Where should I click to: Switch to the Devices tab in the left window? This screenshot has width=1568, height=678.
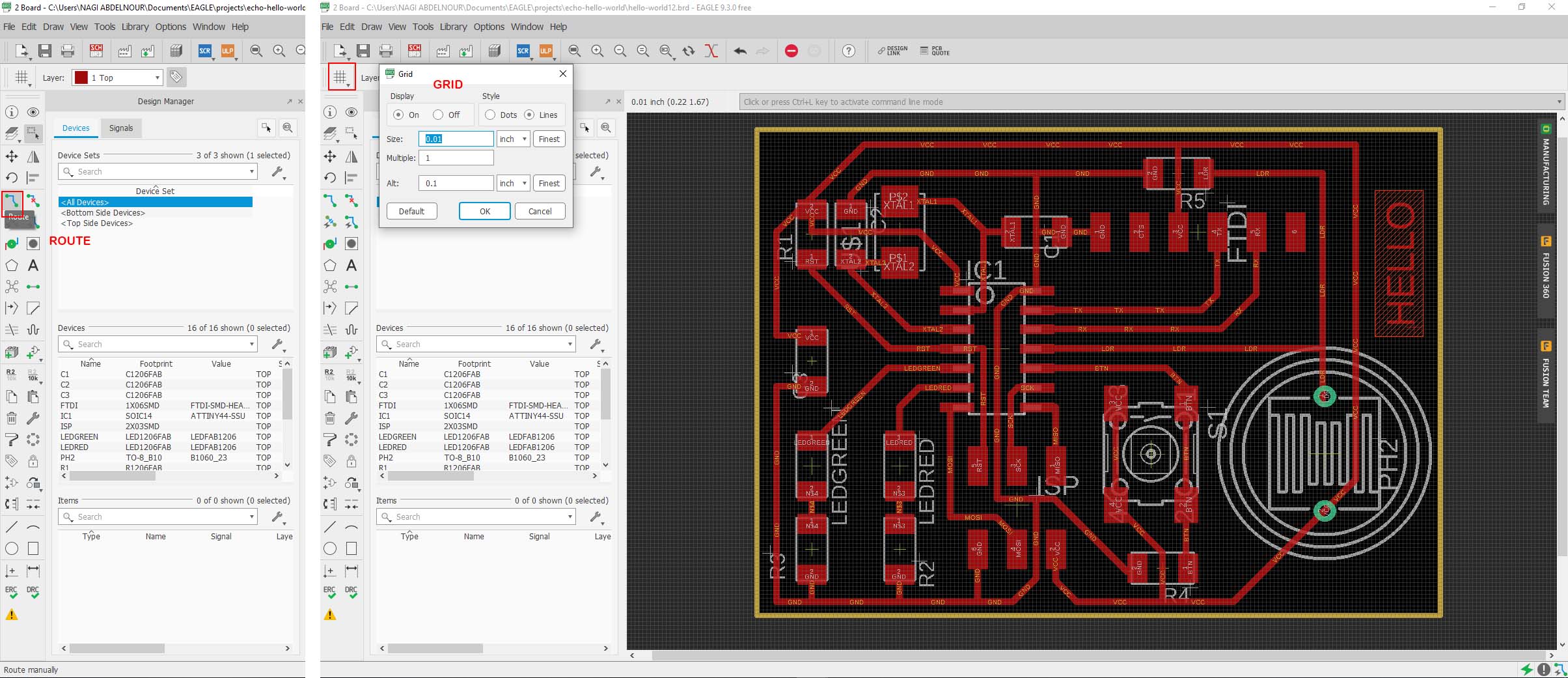click(x=76, y=128)
